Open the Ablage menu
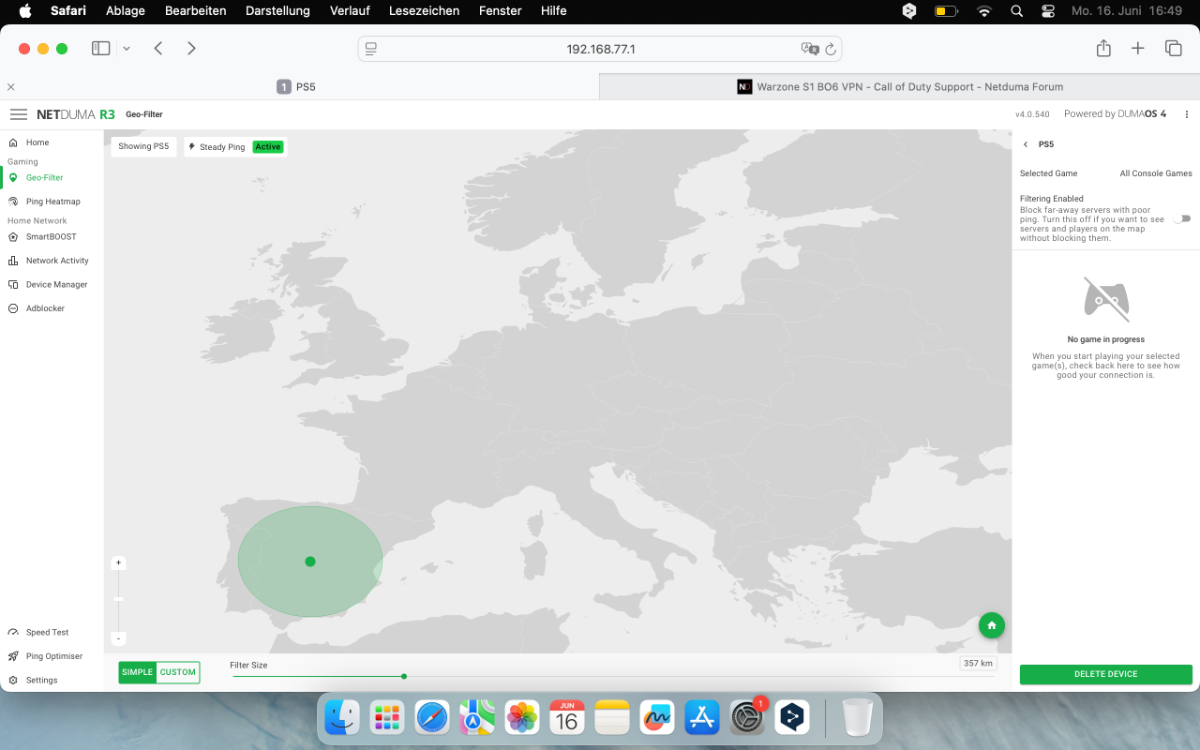 point(126,11)
